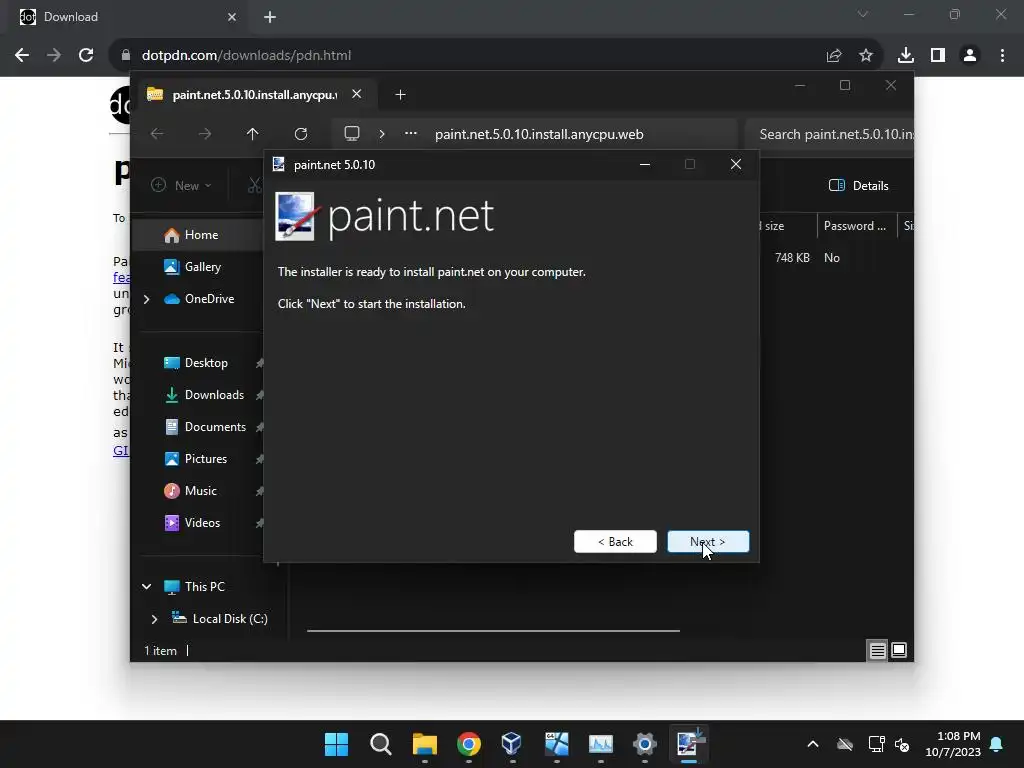Open Music quick access folder
Viewport: 1024px width, 768px height.
pyautogui.click(x=200, y=490)
